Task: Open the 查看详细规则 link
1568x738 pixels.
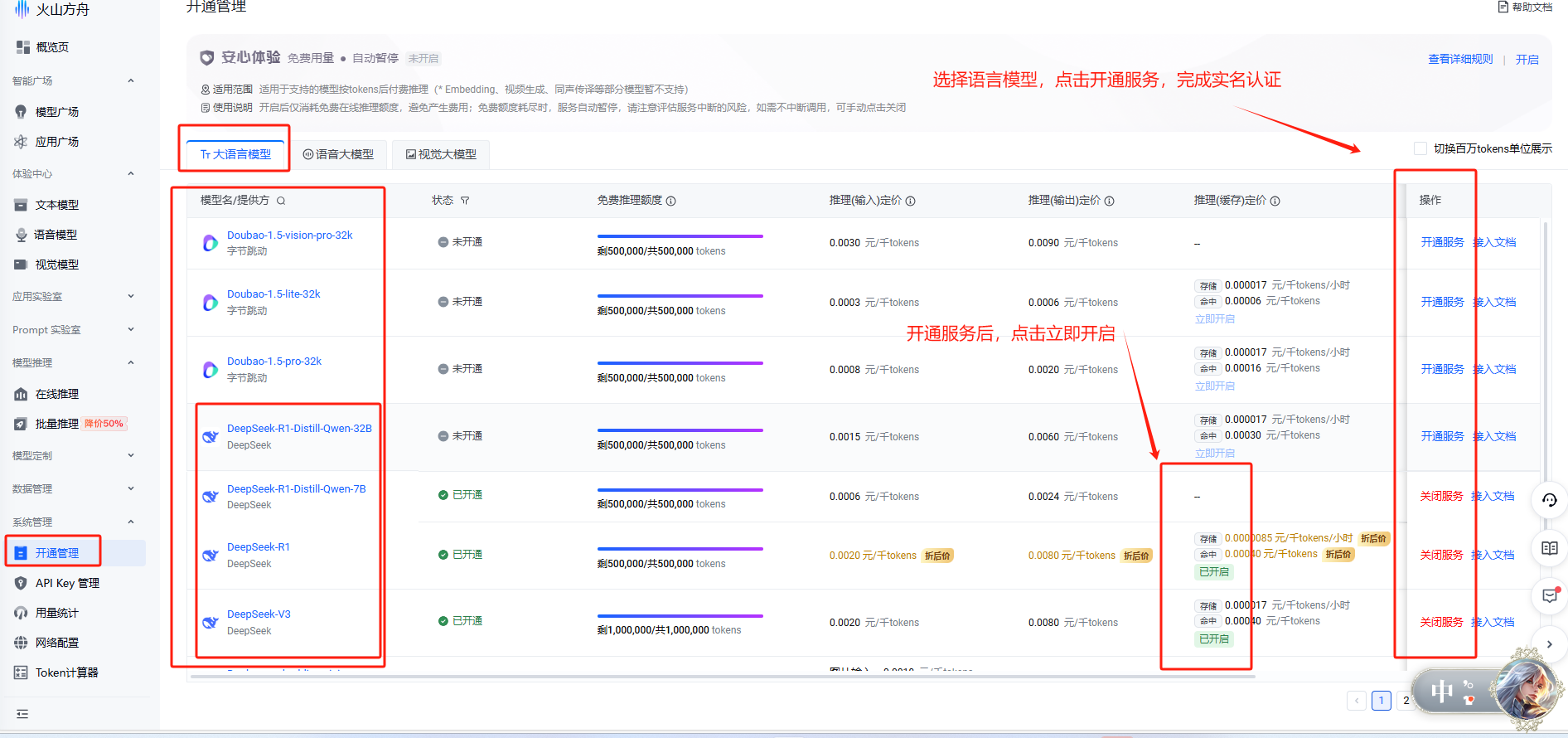Action: coord(1460,59)
